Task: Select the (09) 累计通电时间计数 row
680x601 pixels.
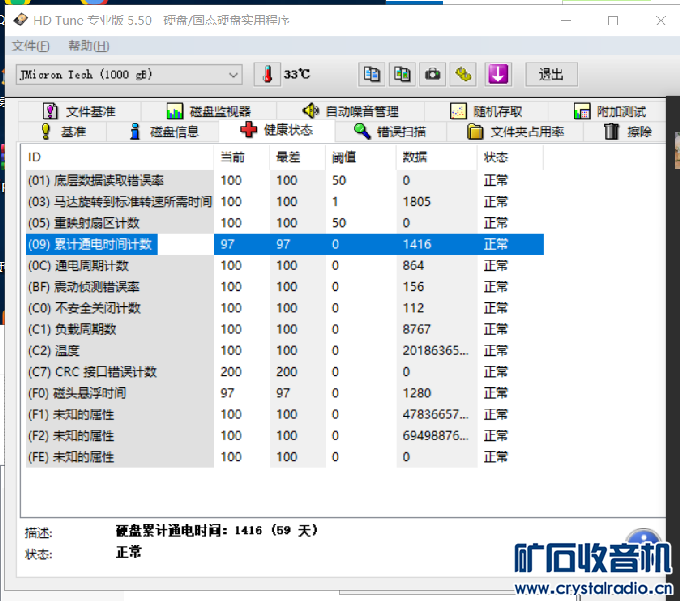Action: (284, 244)
